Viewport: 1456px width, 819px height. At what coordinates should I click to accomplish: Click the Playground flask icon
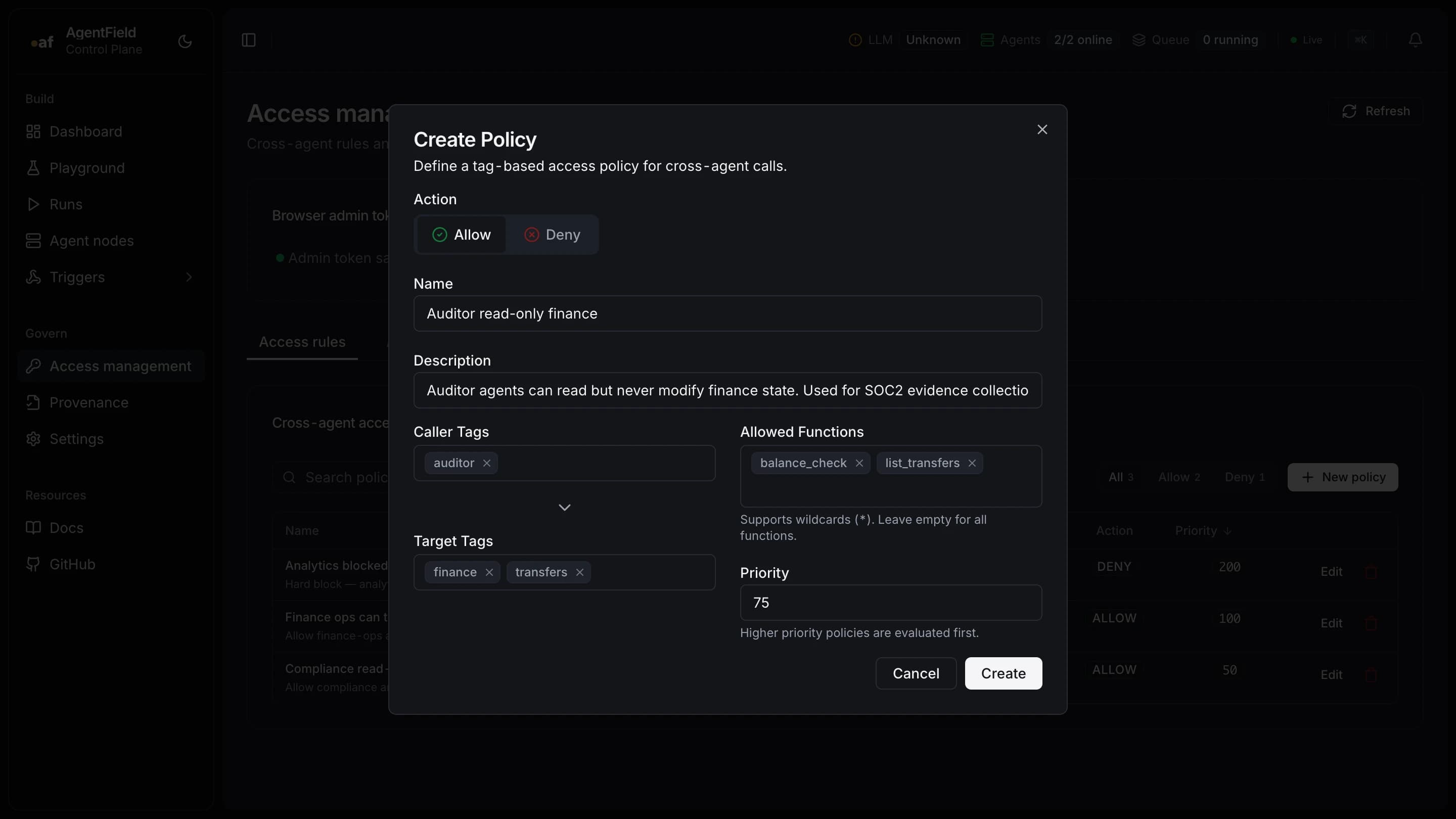pos(33,168)
